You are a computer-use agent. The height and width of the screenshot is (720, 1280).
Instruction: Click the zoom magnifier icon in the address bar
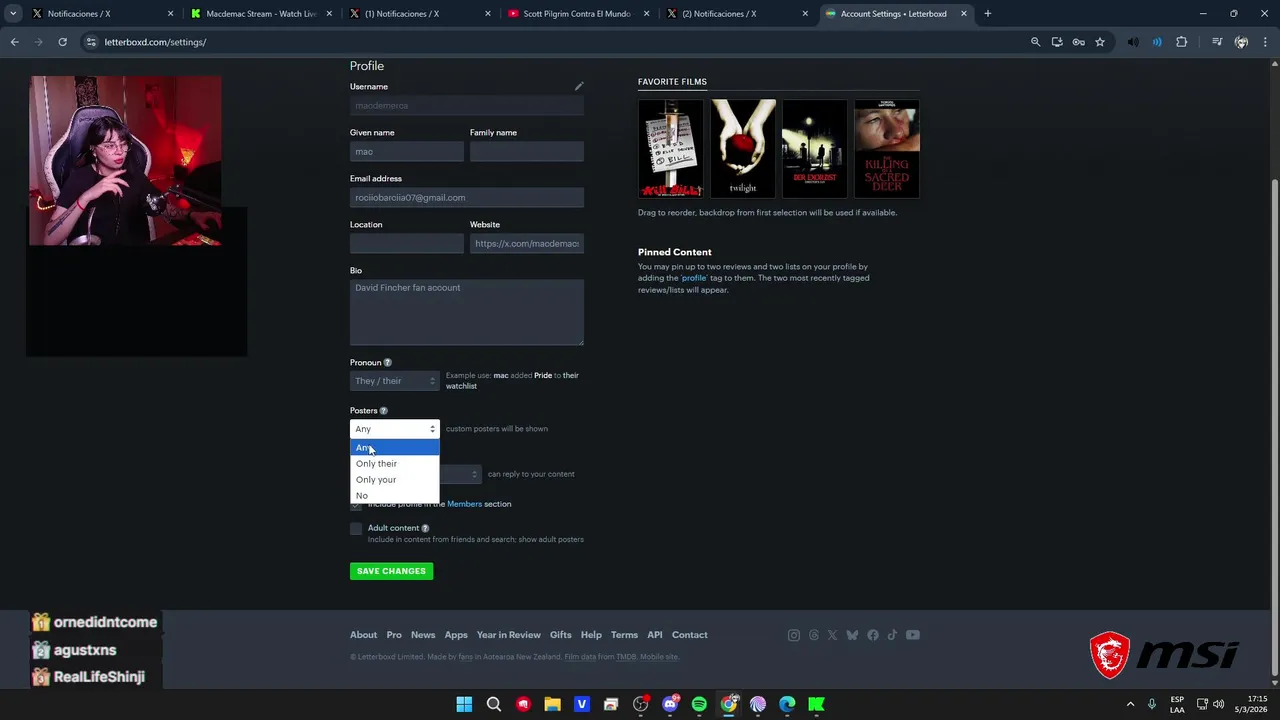(1035, 42)
